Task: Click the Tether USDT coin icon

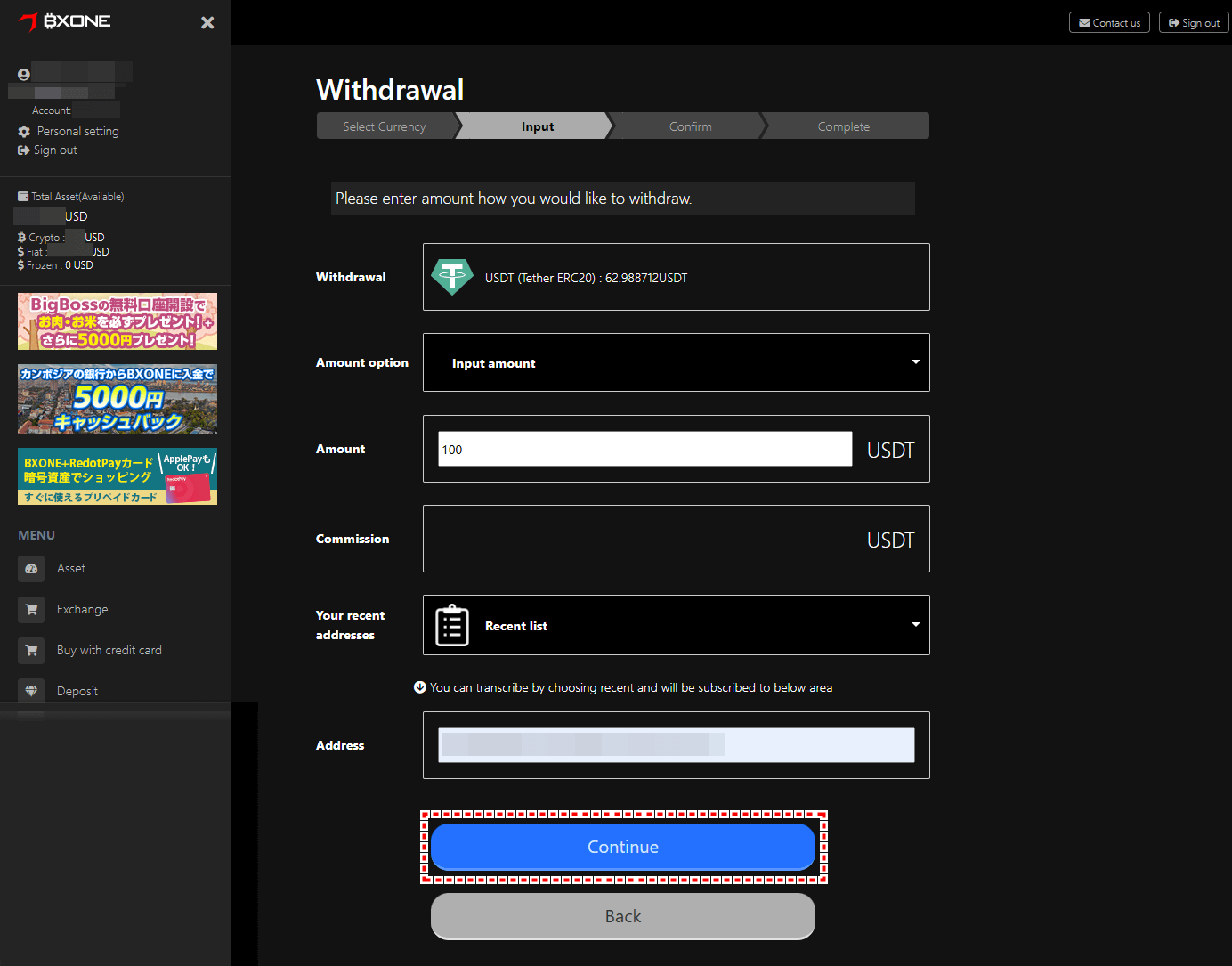Action: point(452,277)
